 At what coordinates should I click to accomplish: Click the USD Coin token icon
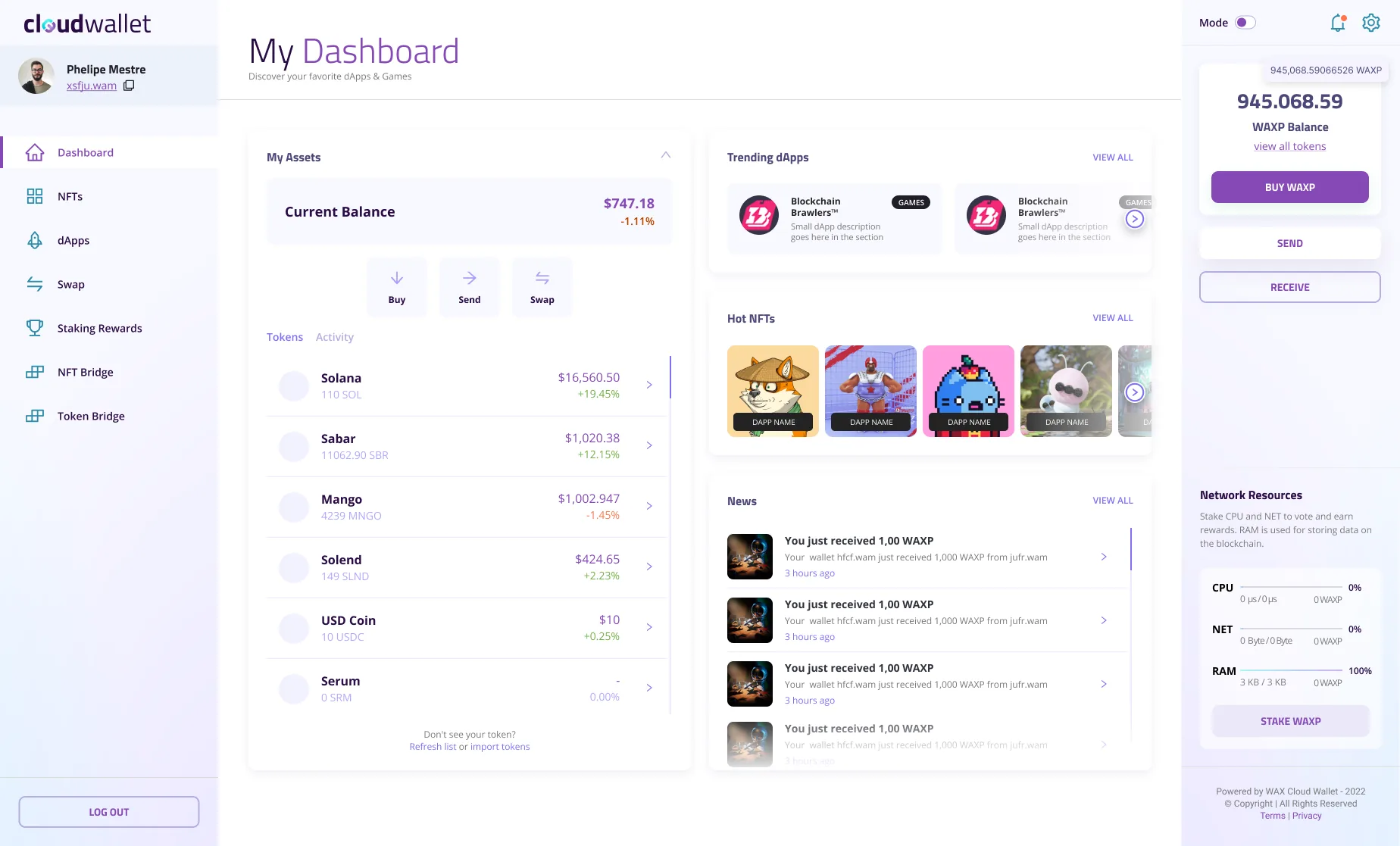pyautogui.click(x=294, y=628)
